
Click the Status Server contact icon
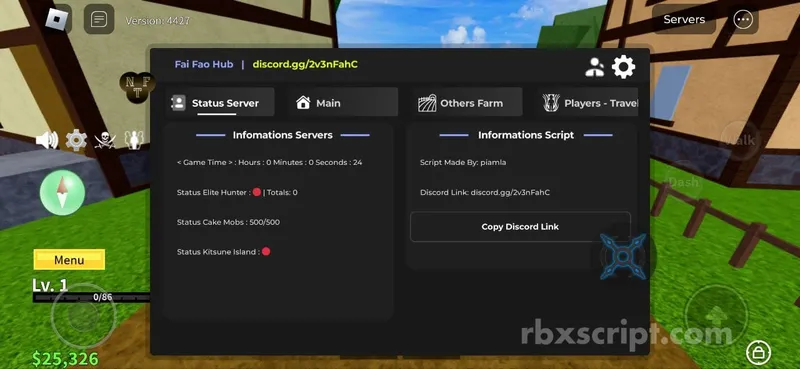[179, 103]
